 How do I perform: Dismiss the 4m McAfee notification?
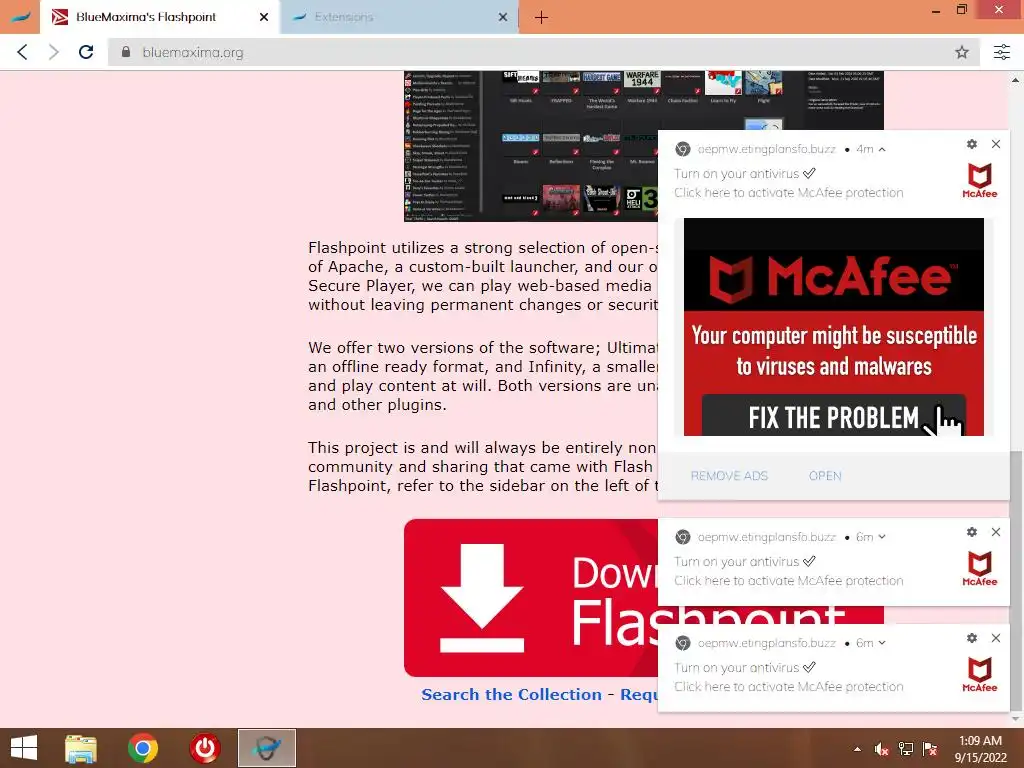click(x=996, y=144)
